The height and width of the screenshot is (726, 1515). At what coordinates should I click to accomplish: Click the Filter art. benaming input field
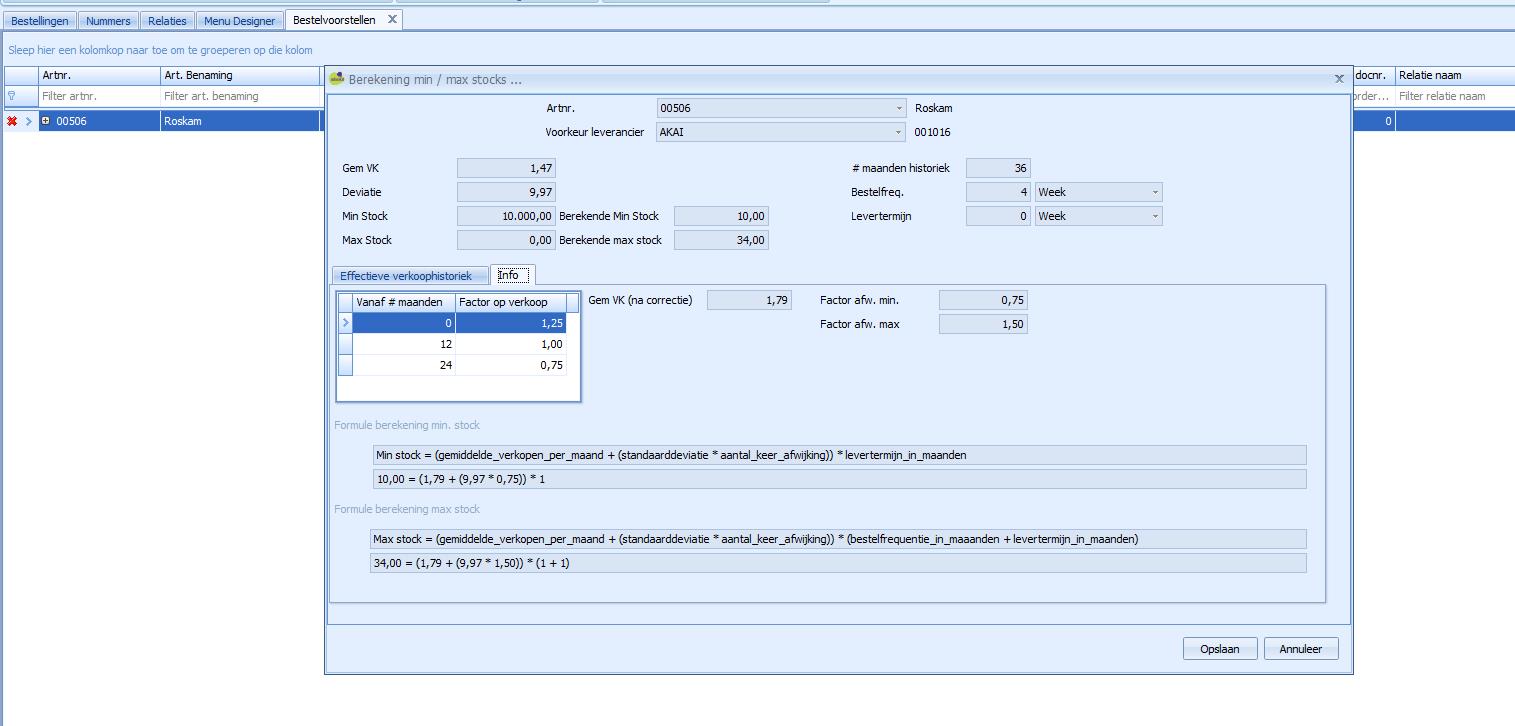coord(238,97)
